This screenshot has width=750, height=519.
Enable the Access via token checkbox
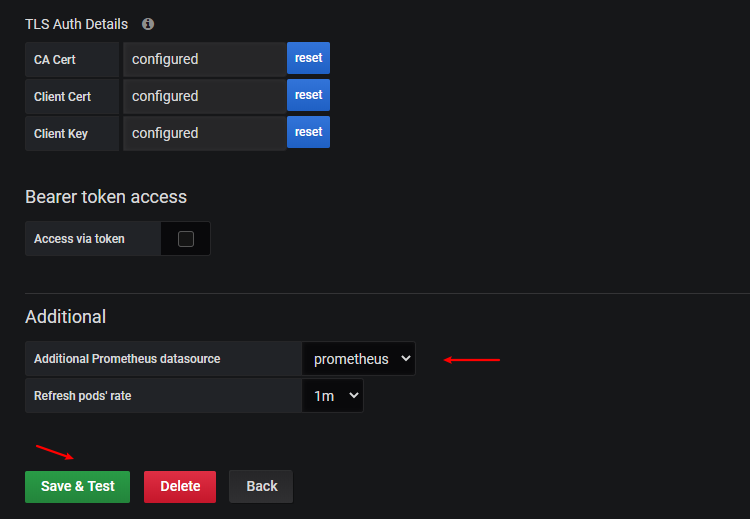(x=186, y=239)
